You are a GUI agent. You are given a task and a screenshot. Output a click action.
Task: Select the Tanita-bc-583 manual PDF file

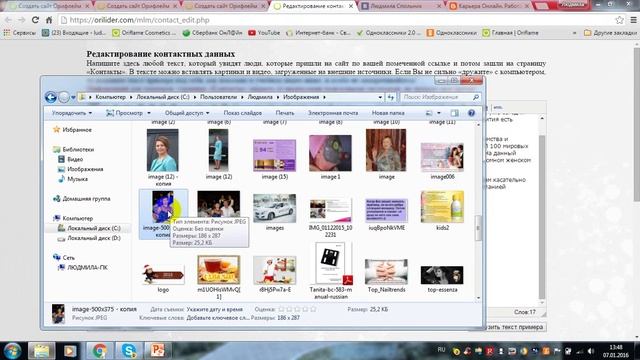(330, 263)
